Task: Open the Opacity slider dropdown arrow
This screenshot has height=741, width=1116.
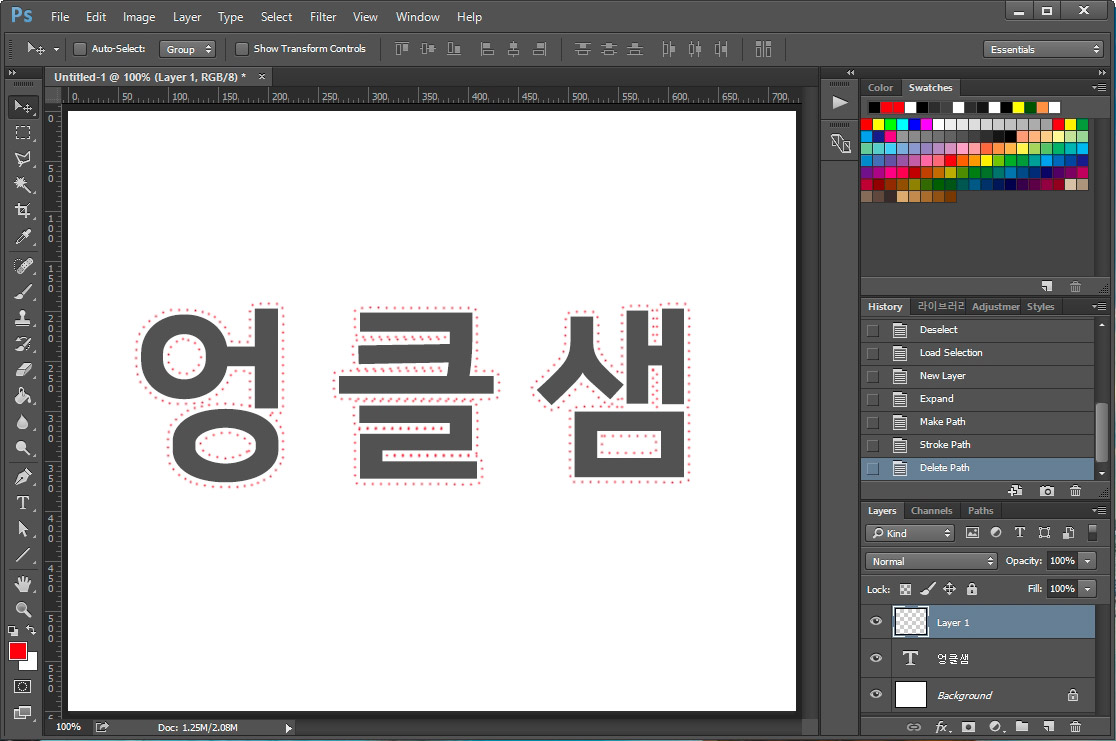Action: 1088,561
